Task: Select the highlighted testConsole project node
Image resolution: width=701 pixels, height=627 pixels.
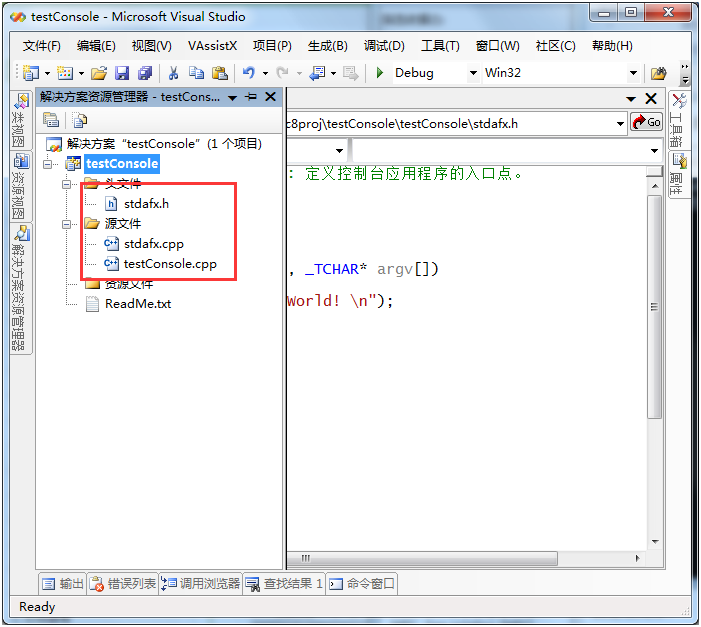Action: coord(122,164)
